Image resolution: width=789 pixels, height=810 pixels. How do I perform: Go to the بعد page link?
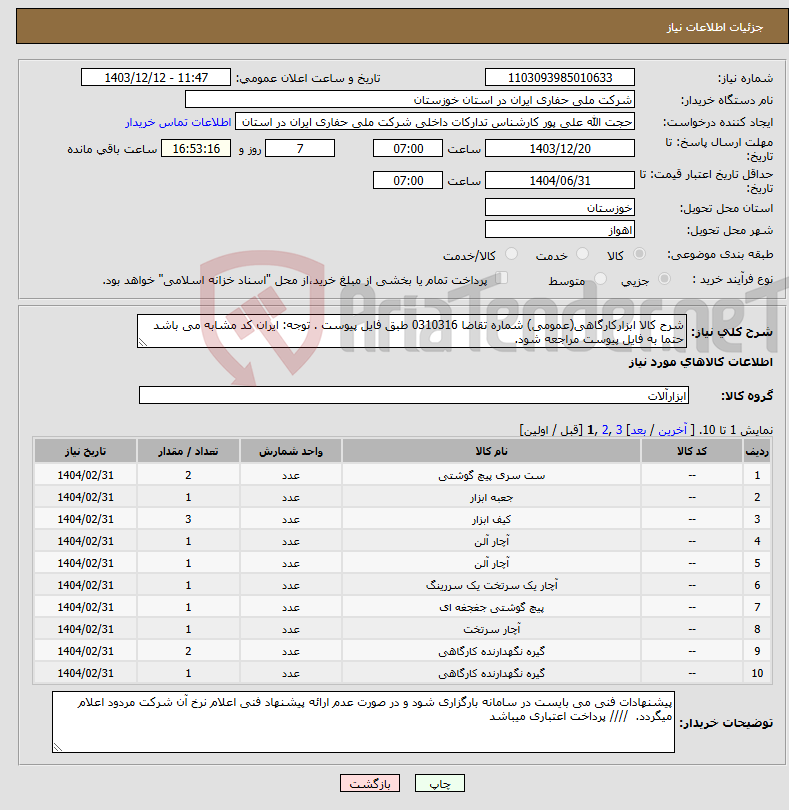[x=638, y=430]
